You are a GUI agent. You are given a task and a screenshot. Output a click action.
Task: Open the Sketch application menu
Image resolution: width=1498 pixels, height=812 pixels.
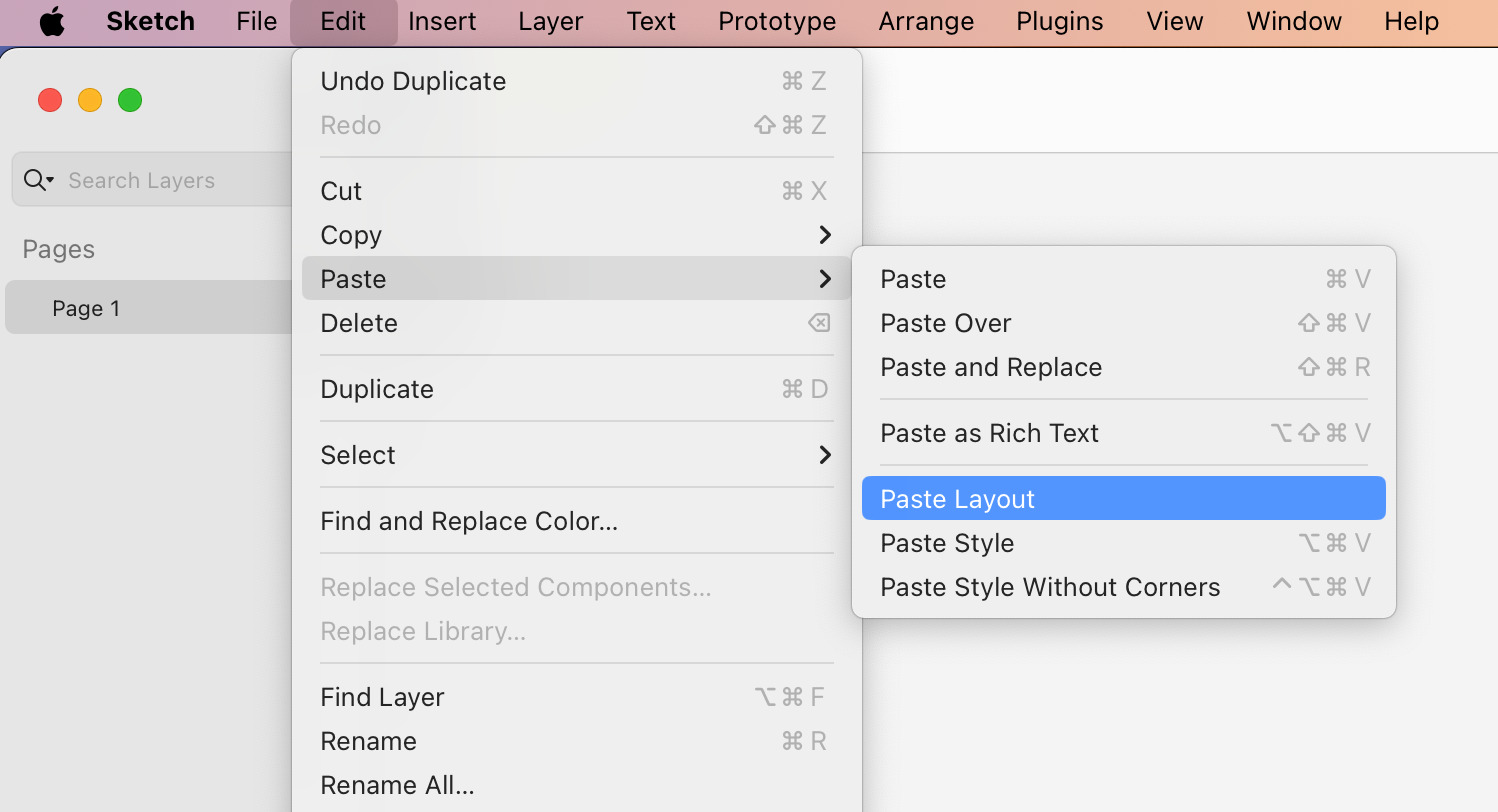click(x=149, y=21)
